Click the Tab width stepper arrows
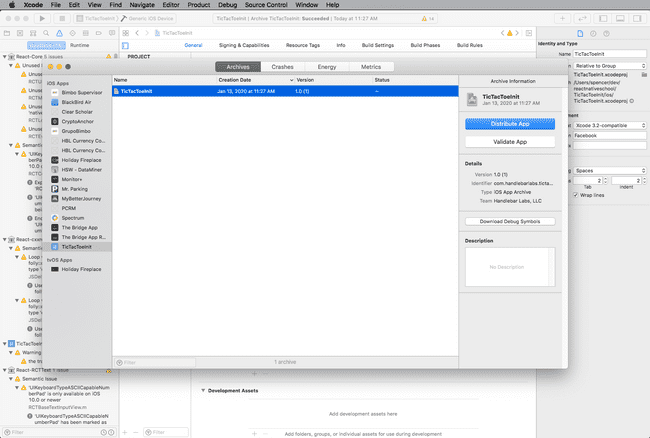Viewport: 650px width, 438px height. pos(606,181)
